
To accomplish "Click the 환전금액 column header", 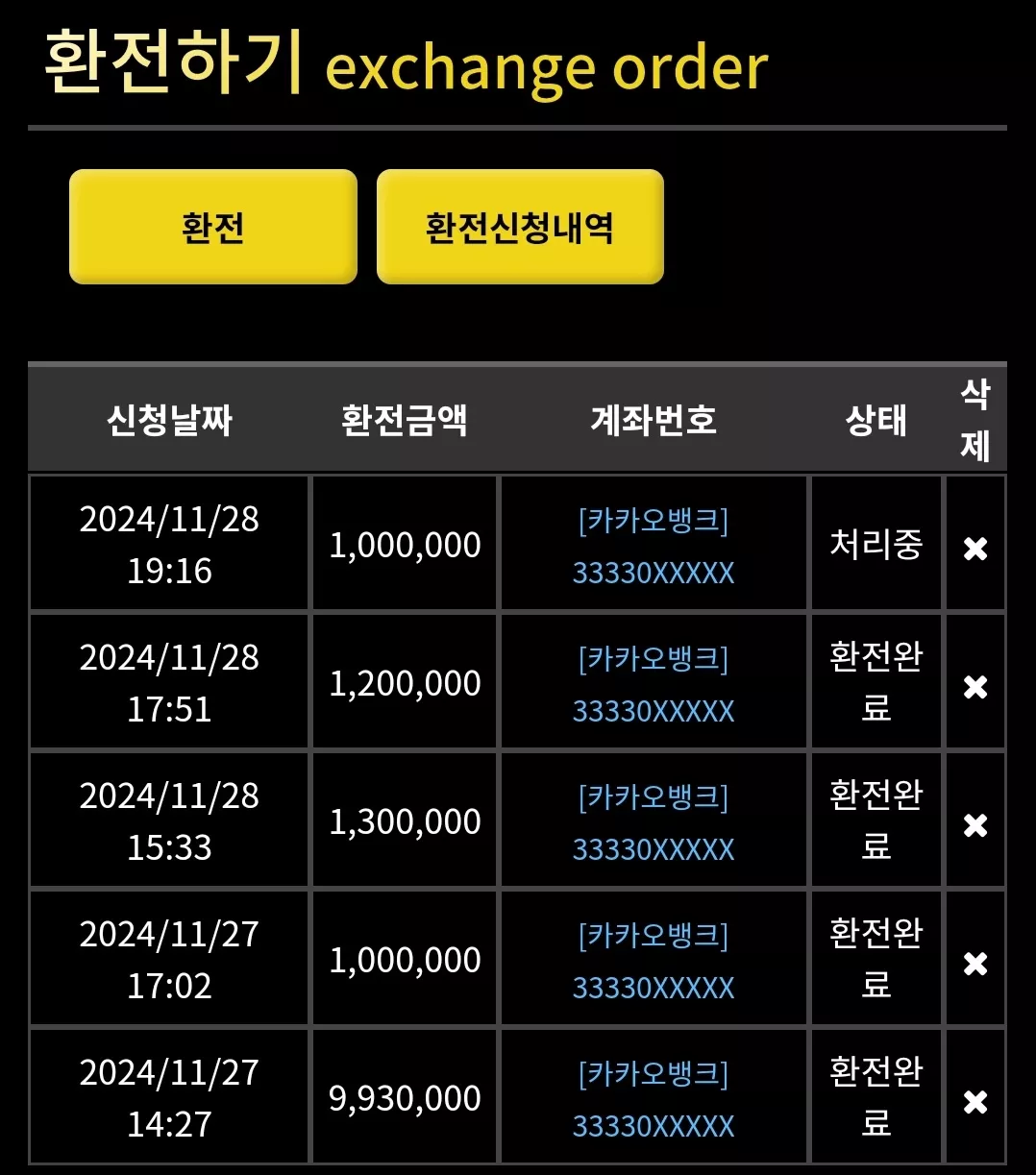I will [405, 420].
